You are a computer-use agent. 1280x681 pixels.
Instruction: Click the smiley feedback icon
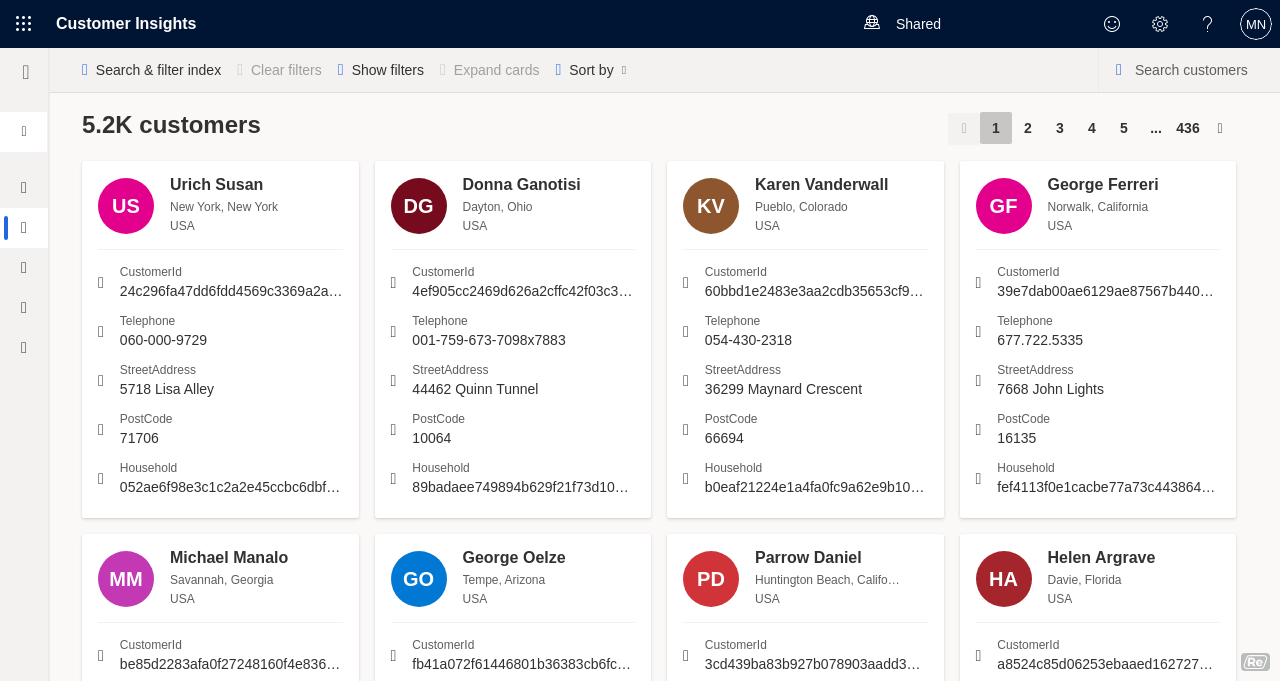[1112, 24]
